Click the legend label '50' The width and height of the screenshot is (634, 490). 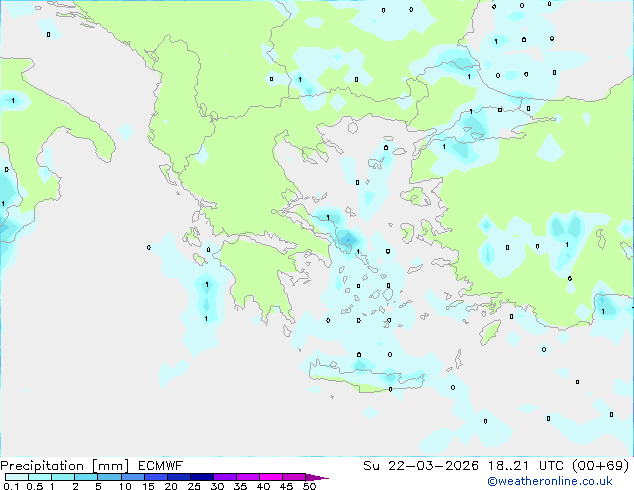point(309,486)
